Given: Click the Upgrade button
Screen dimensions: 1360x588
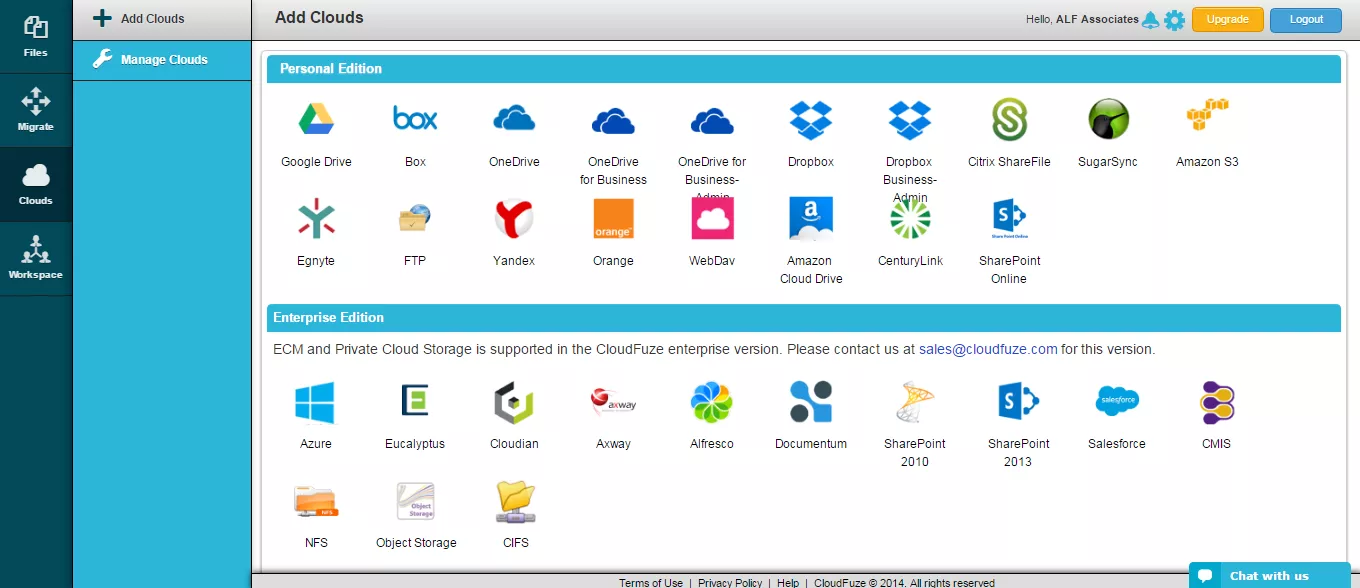Looking at the screenshot, I should tap(1228, 20).
